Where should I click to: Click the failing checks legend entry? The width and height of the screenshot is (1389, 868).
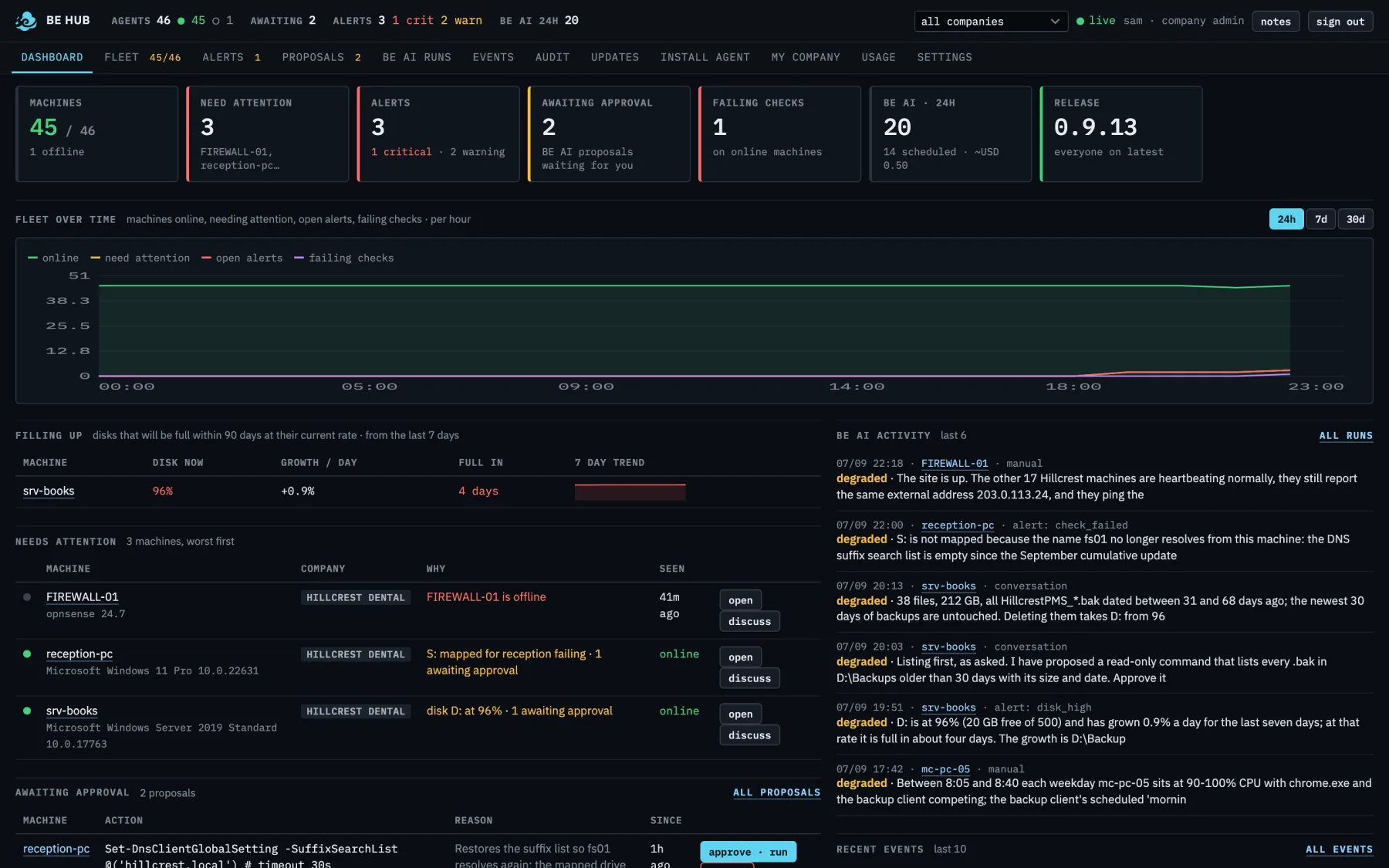pos(344,258)
